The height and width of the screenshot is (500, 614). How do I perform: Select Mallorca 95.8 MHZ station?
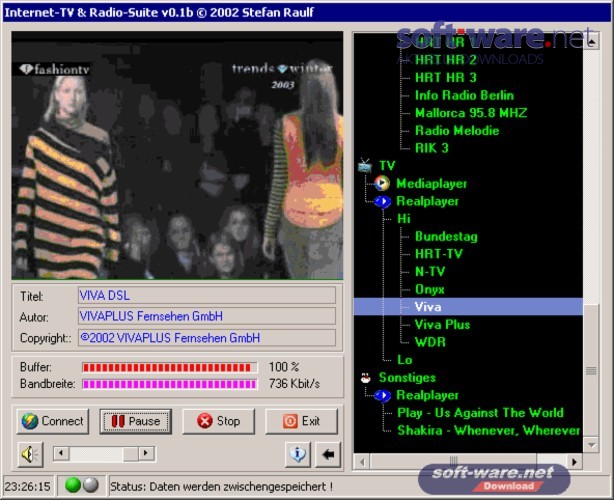point(471,113)
